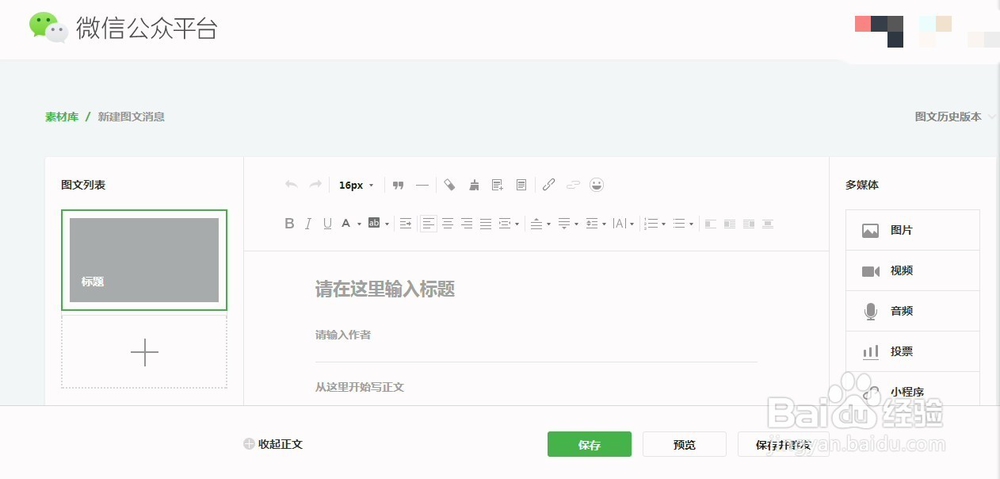Select left text alignment
Screen dimensions: 1000x479
(429, 224)
